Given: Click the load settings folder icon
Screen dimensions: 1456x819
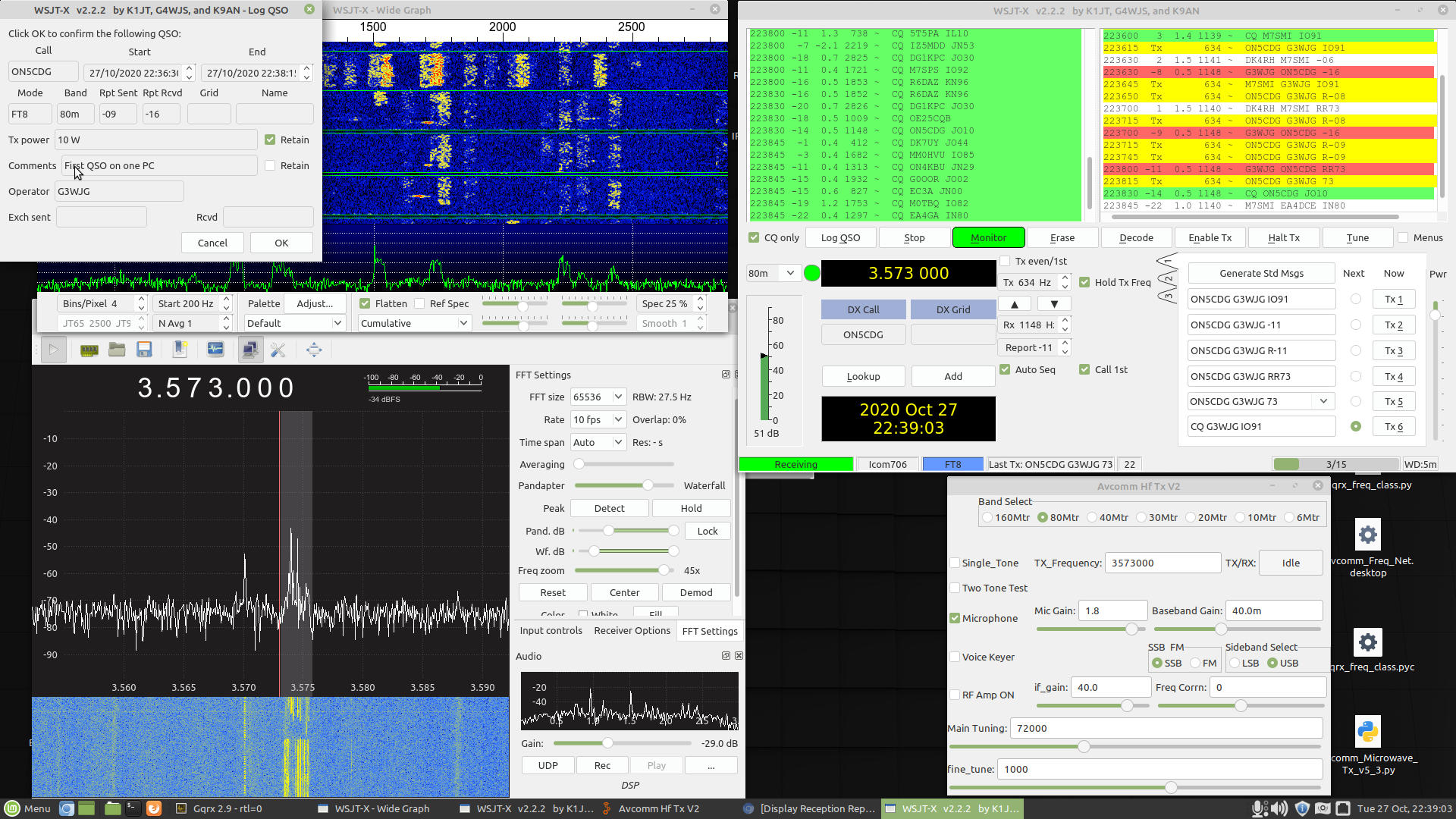Looking at the screenshot, I should tap(117, 350).
